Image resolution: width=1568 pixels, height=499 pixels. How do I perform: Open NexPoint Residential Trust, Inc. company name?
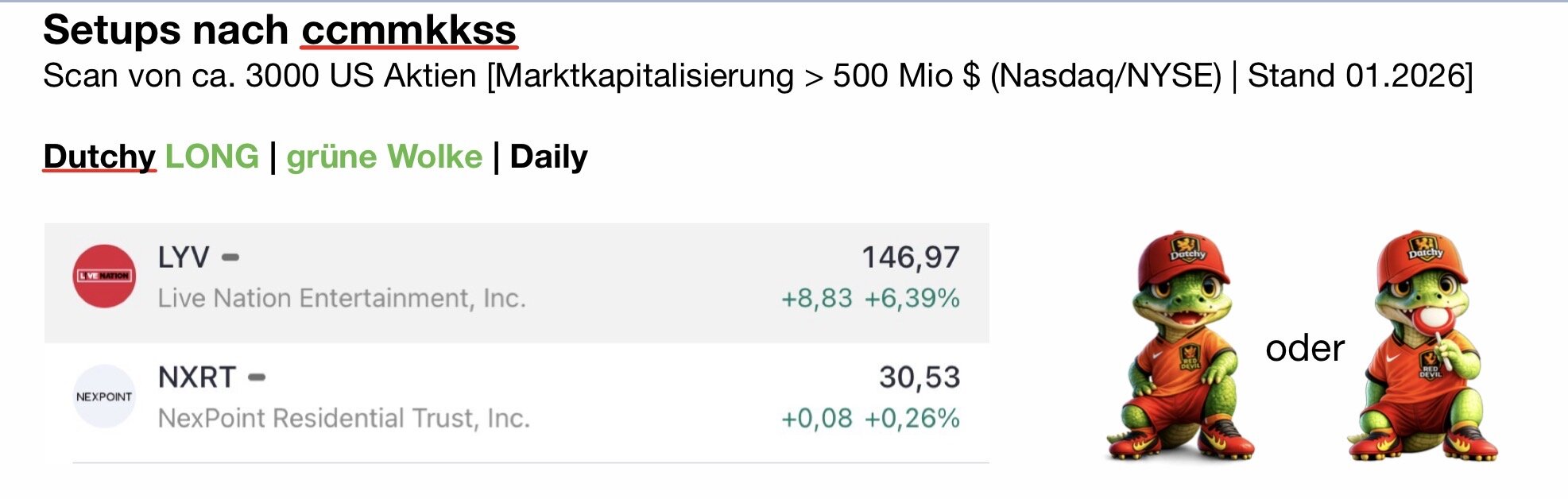343,418
